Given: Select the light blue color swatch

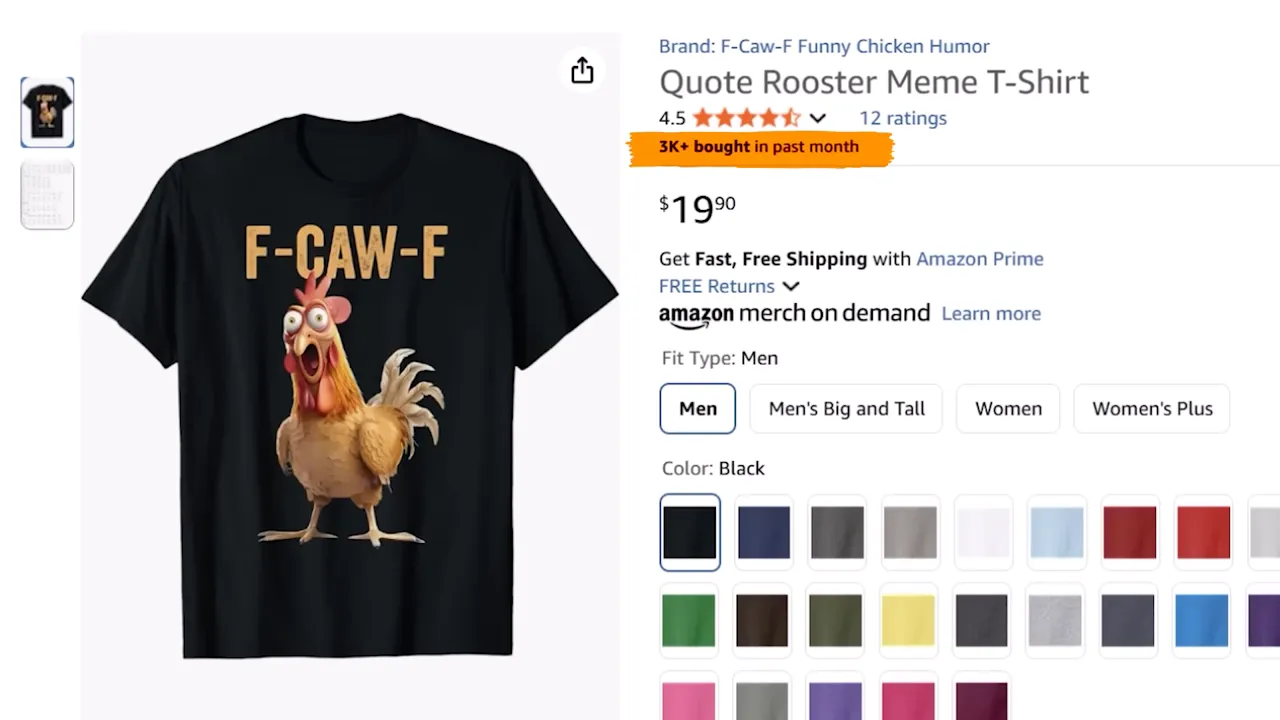Looking at the screenshot, I should pyautogui.click(x=1057, y=532).
